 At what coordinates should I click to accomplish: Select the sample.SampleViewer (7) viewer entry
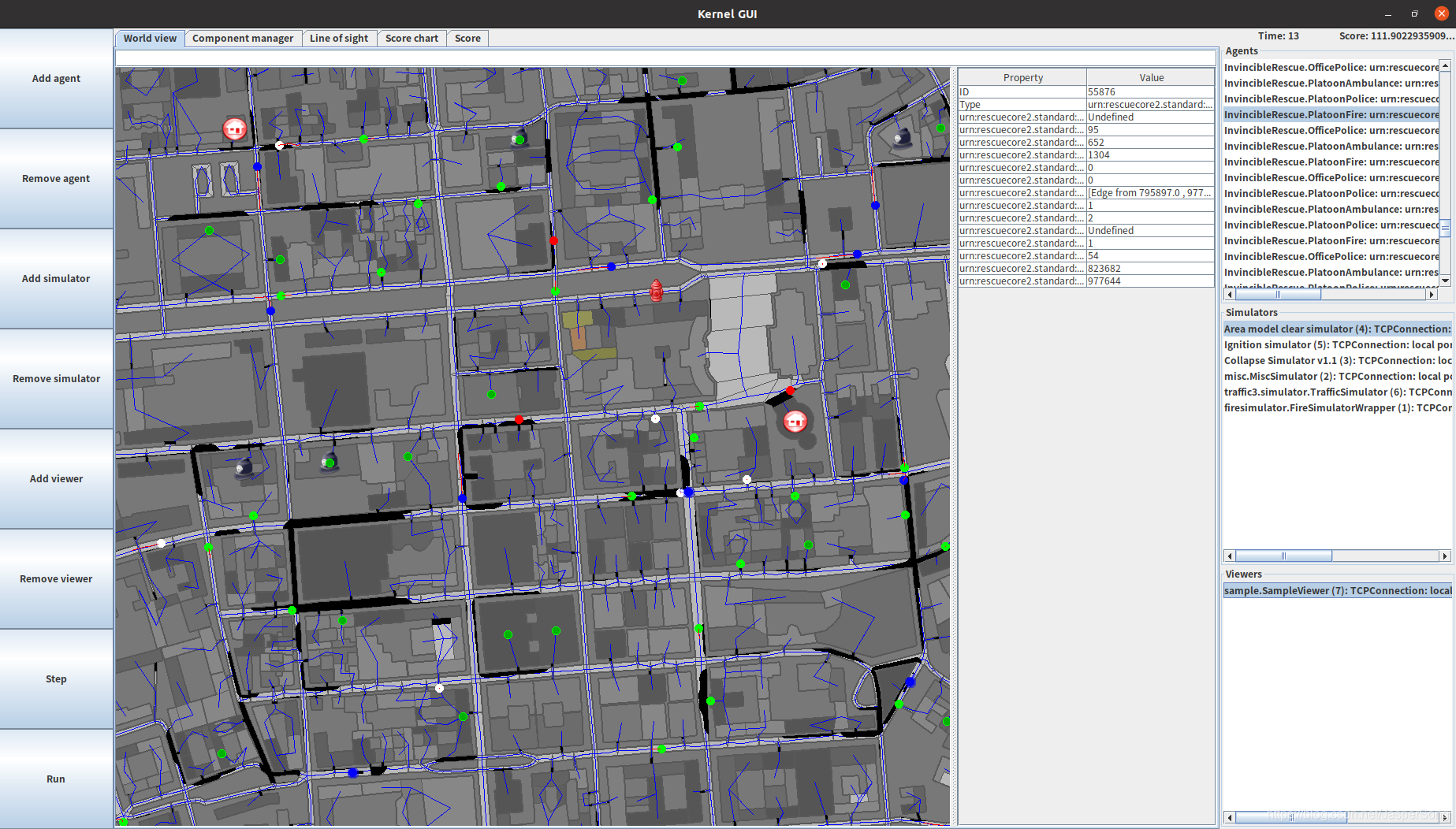(x=1337, y=591)
